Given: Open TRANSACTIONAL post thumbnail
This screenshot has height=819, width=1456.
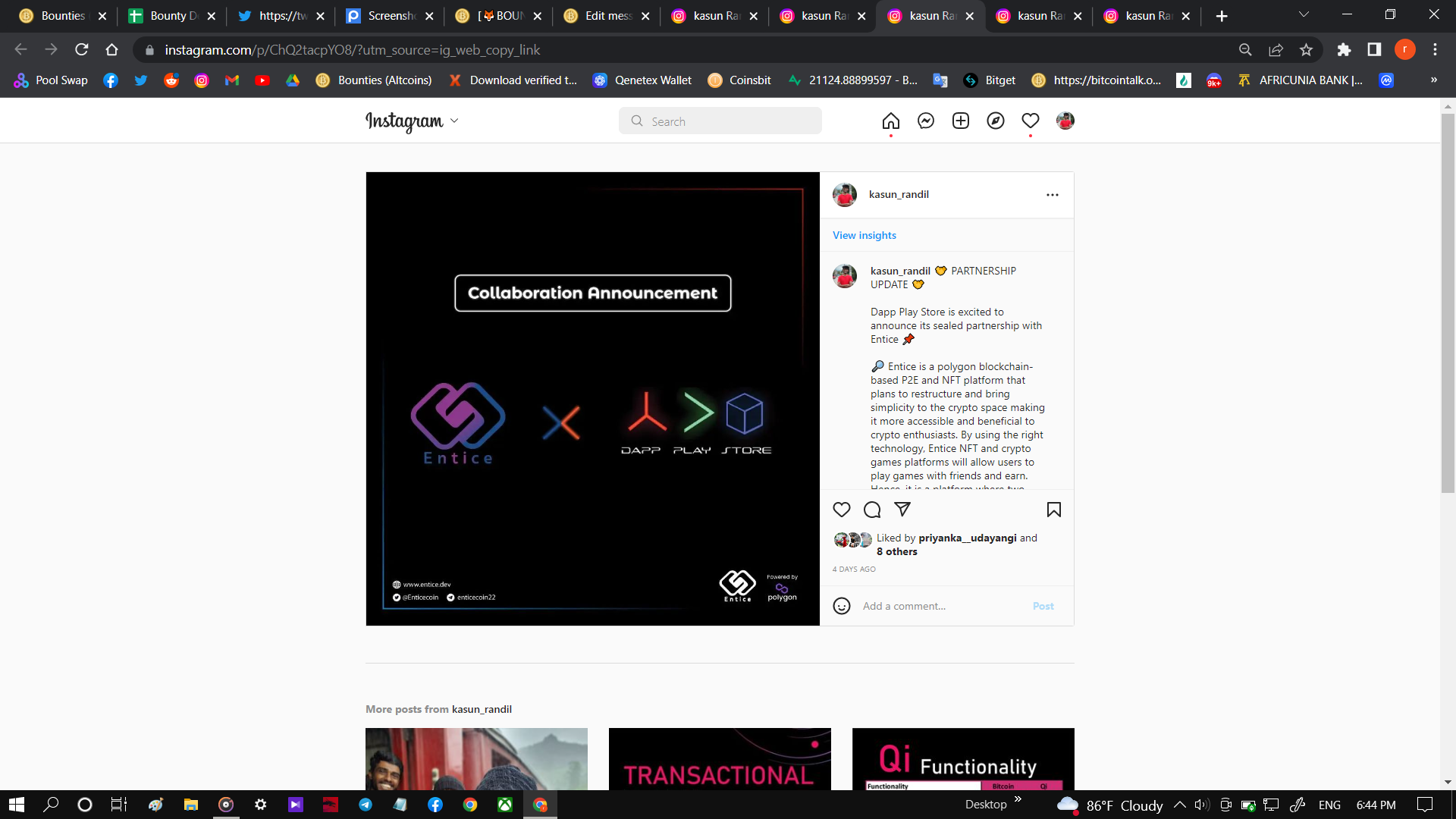Looking at the screenshot, I should (720, 759).
